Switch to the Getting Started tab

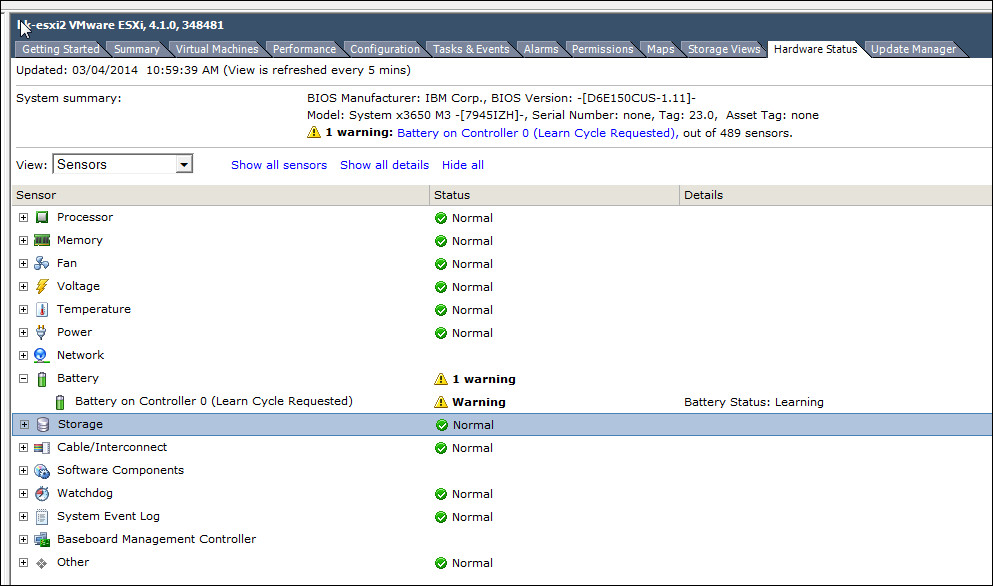click(60, 49)
